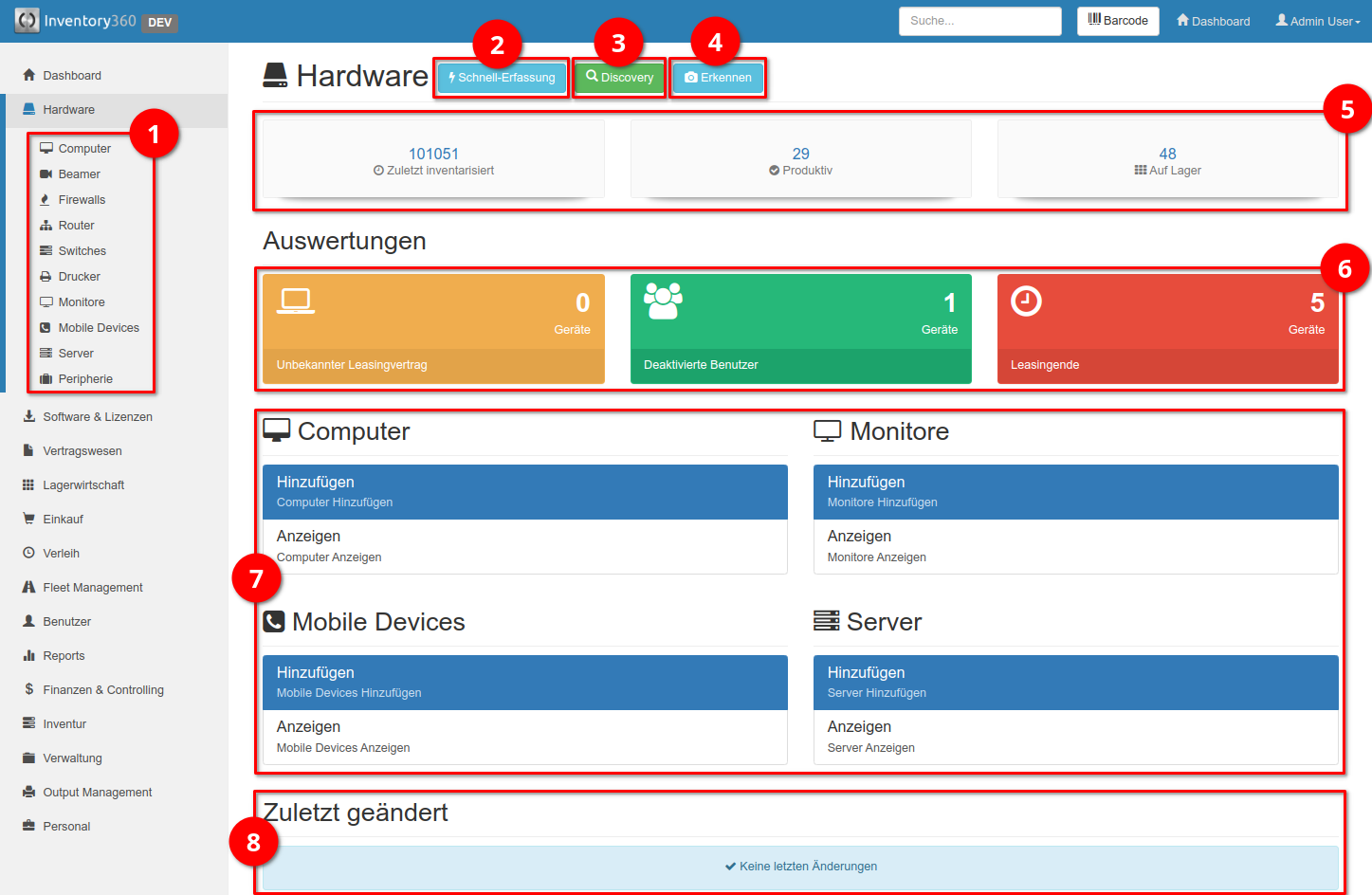This screenshot has width=1372, height=895.
Task: Open the Fleet Management section
Action: [92, 587]
